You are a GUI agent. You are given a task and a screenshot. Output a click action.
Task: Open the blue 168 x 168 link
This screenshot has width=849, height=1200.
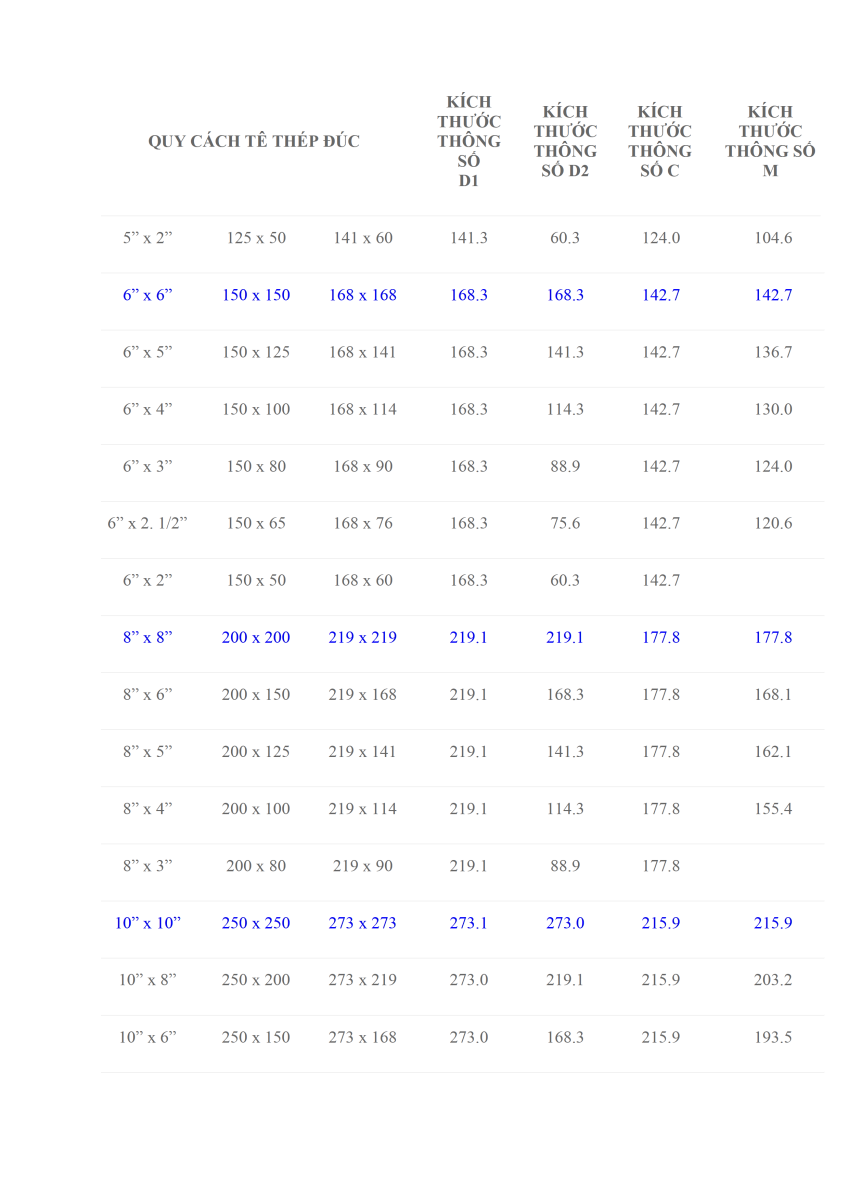coord(363,295)
